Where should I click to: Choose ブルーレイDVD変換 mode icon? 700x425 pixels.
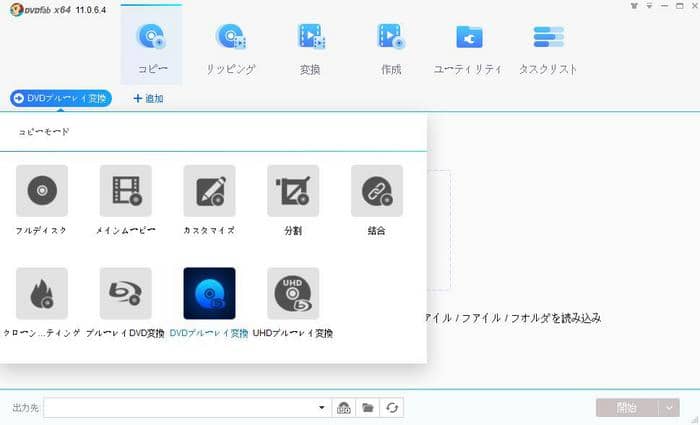tap(126, 293)
